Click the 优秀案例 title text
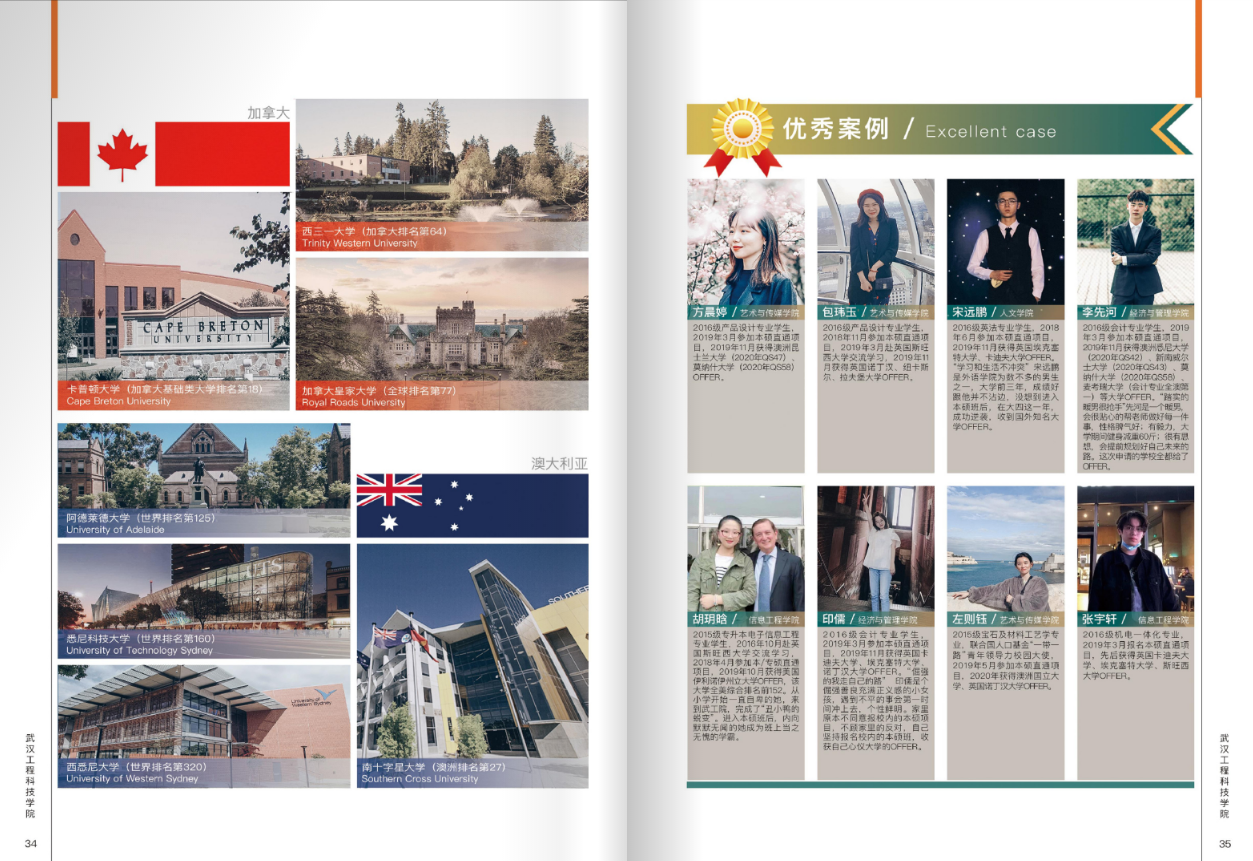 tap(836, 129)
